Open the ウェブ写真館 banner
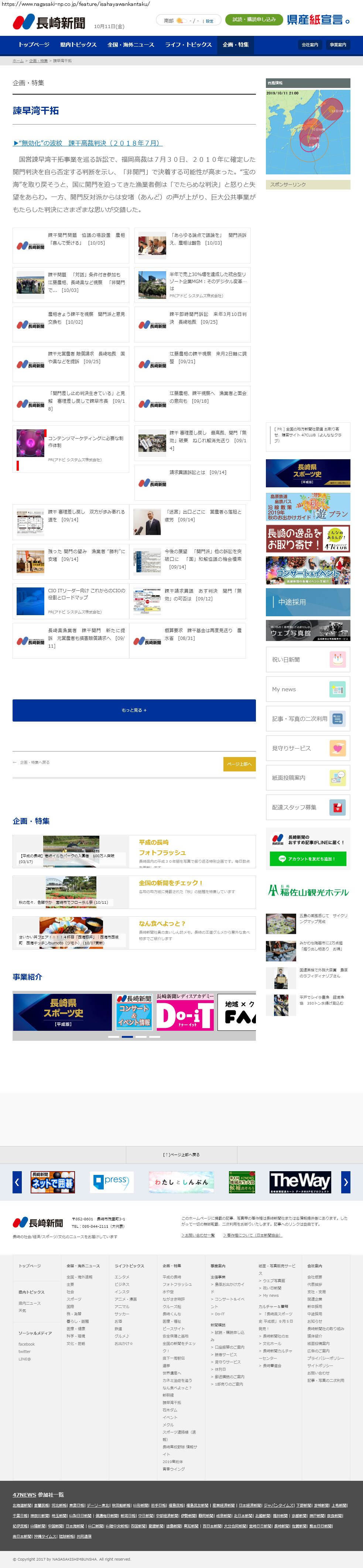Image resolution: width=363 pixels, height=1568 pixels. click(308, 631)
